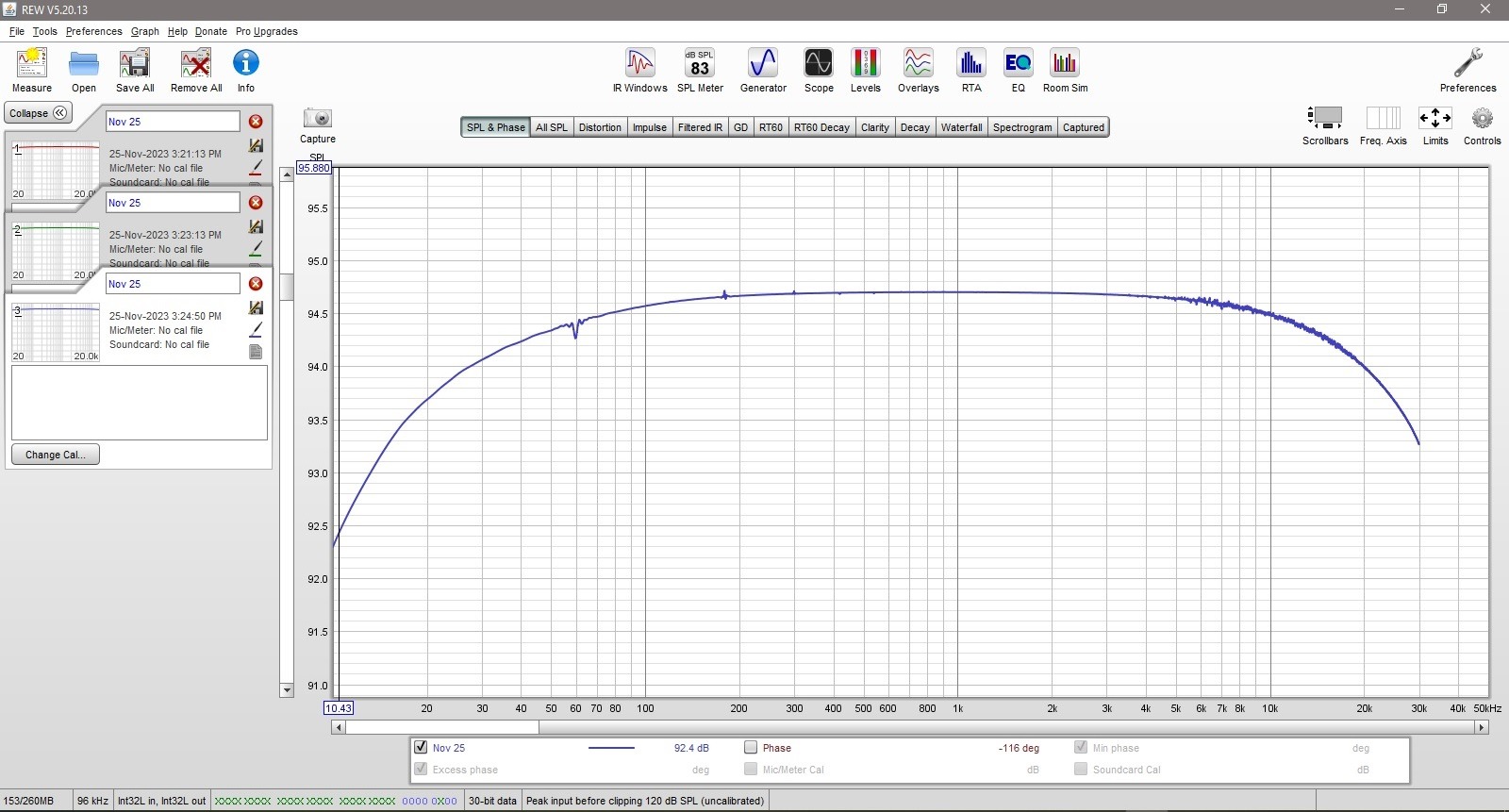Save all measurements with Save All
1509x812 pixels.
[x=135, y=64]
